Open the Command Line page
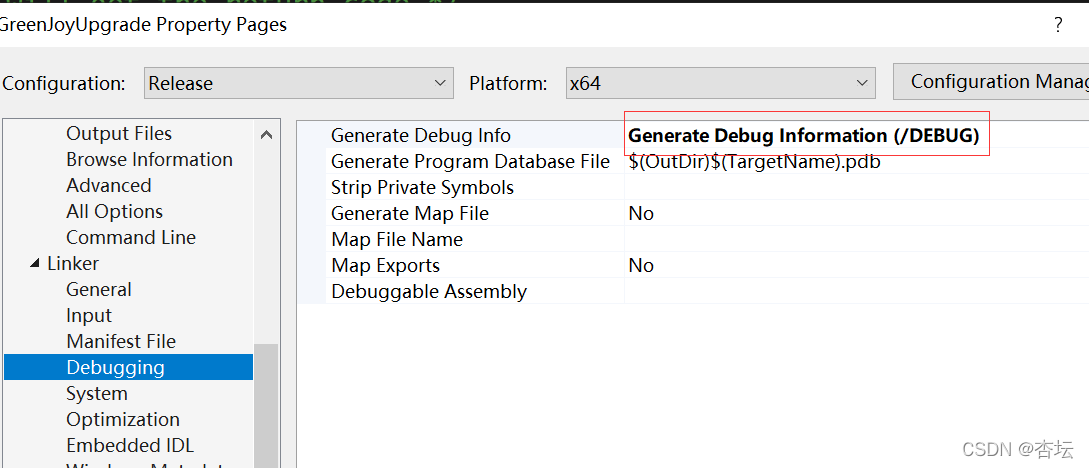This screenshot has width=1089, height=468. [x=131, y=237]
